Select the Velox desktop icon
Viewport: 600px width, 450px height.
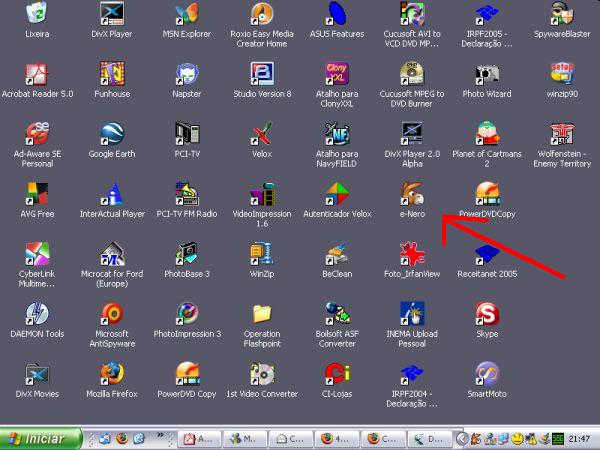point(262,133)
